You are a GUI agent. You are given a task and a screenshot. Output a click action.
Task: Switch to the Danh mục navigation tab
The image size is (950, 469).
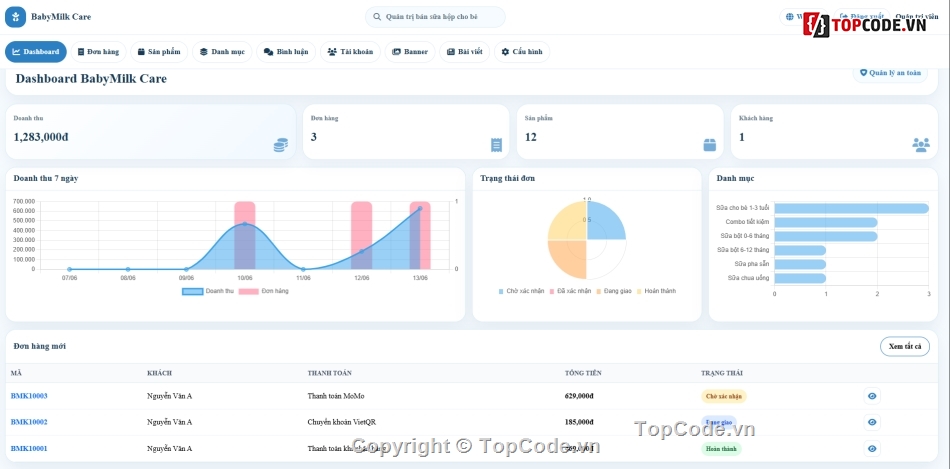(222, 52)
